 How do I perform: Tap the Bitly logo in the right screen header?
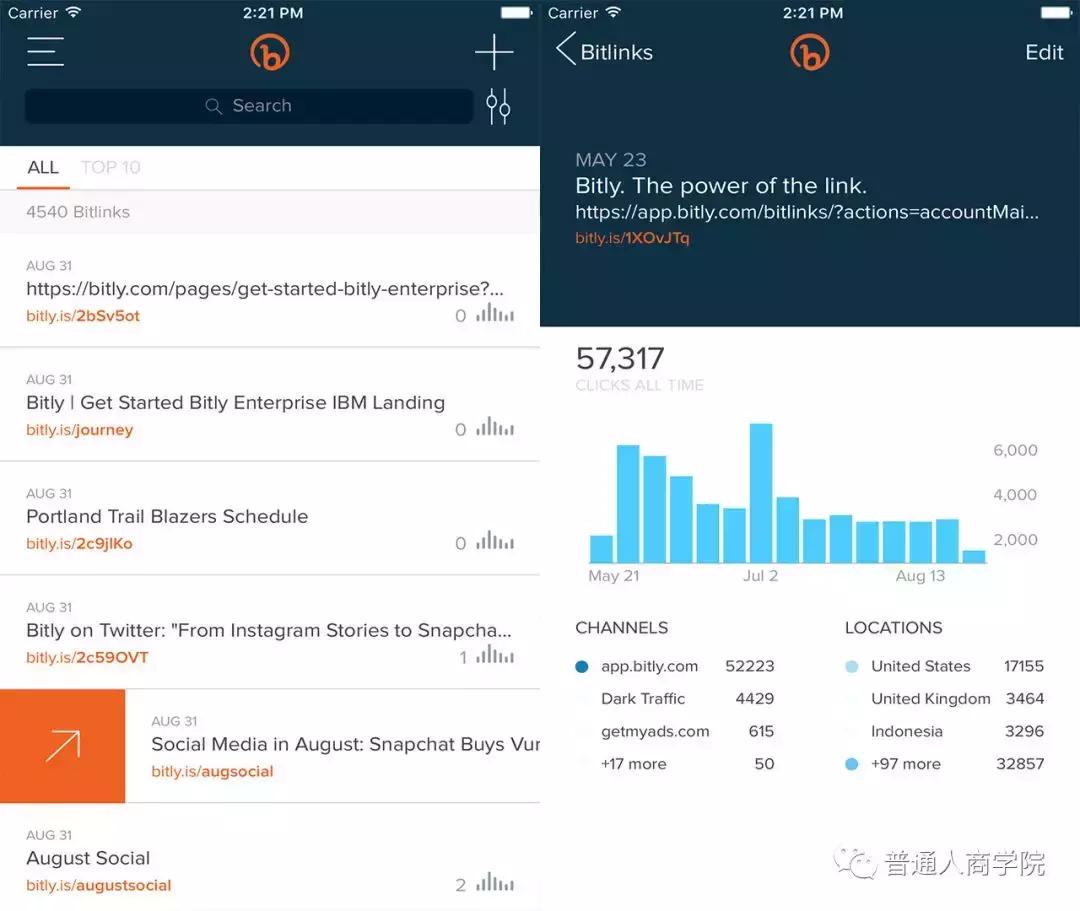[x=809, y=52]
